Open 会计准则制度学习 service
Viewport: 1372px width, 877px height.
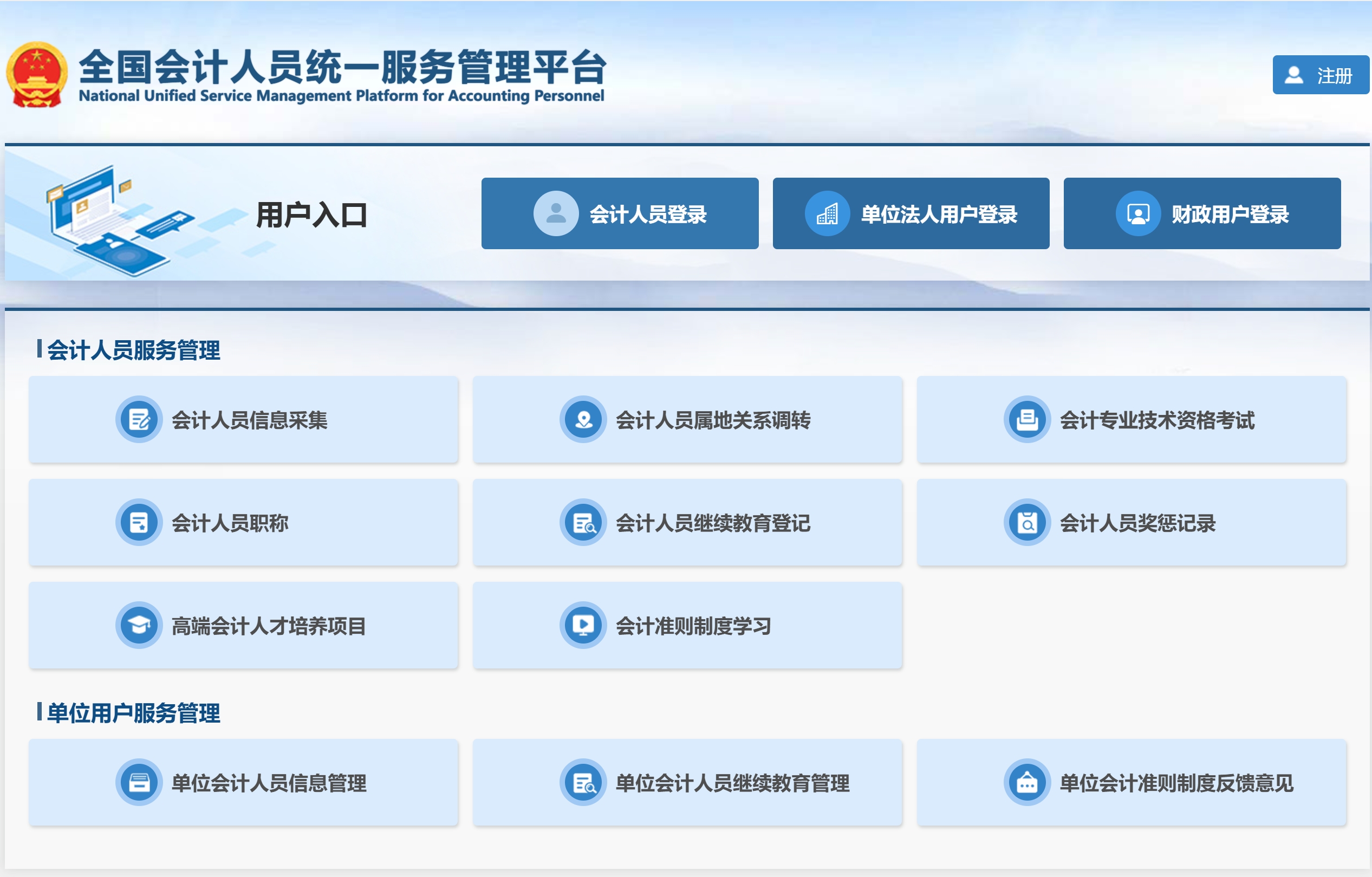click(x=687, y=625)
